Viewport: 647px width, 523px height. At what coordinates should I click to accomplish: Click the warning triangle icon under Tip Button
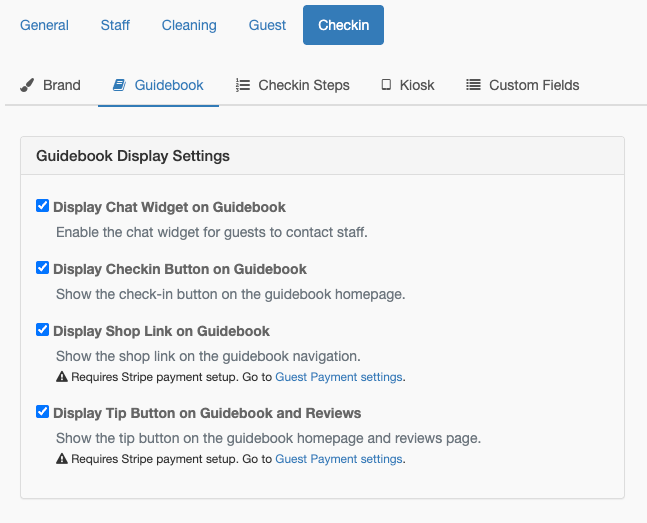coord(62,459)
